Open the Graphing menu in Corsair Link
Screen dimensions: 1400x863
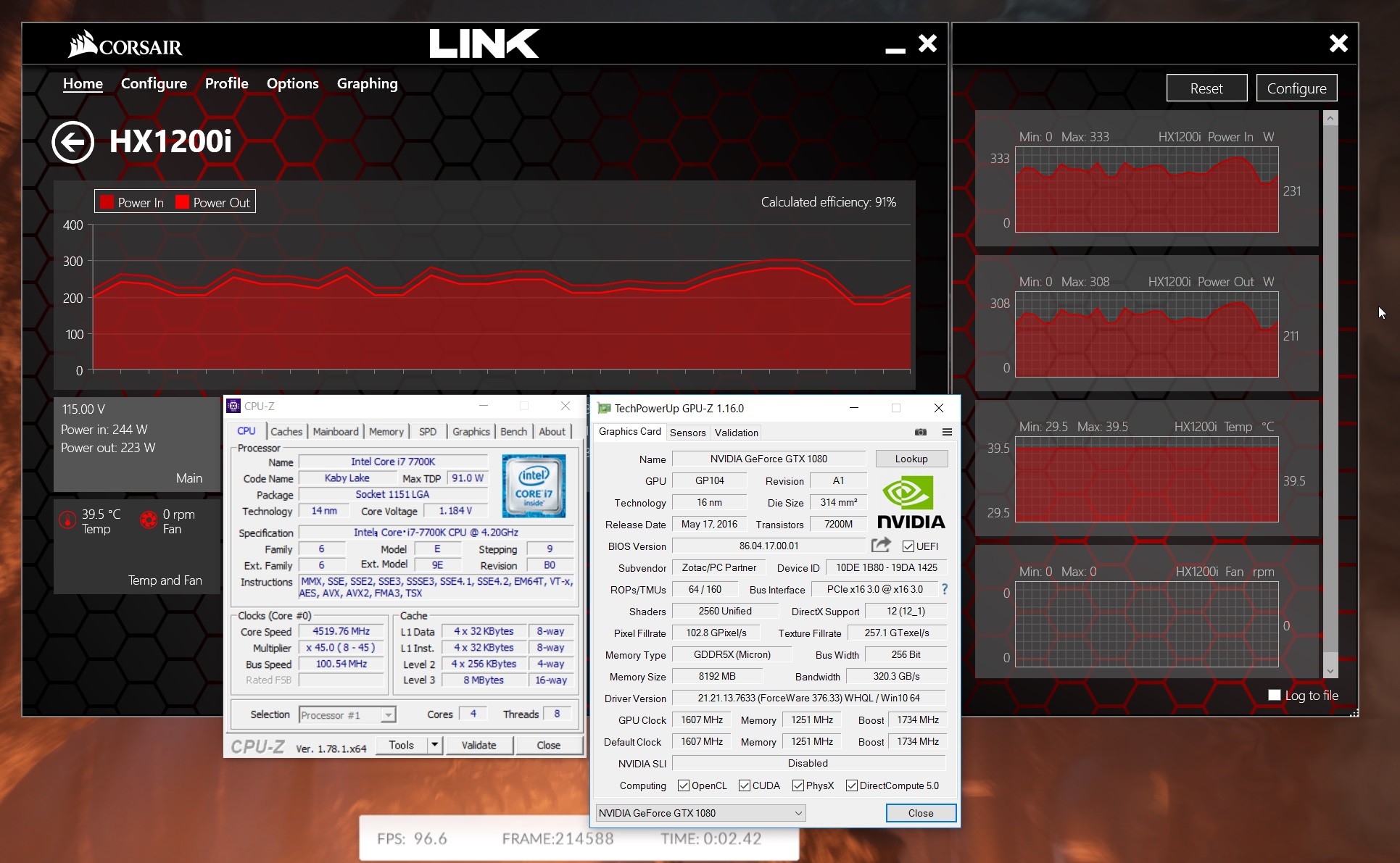tap(367, 83)
